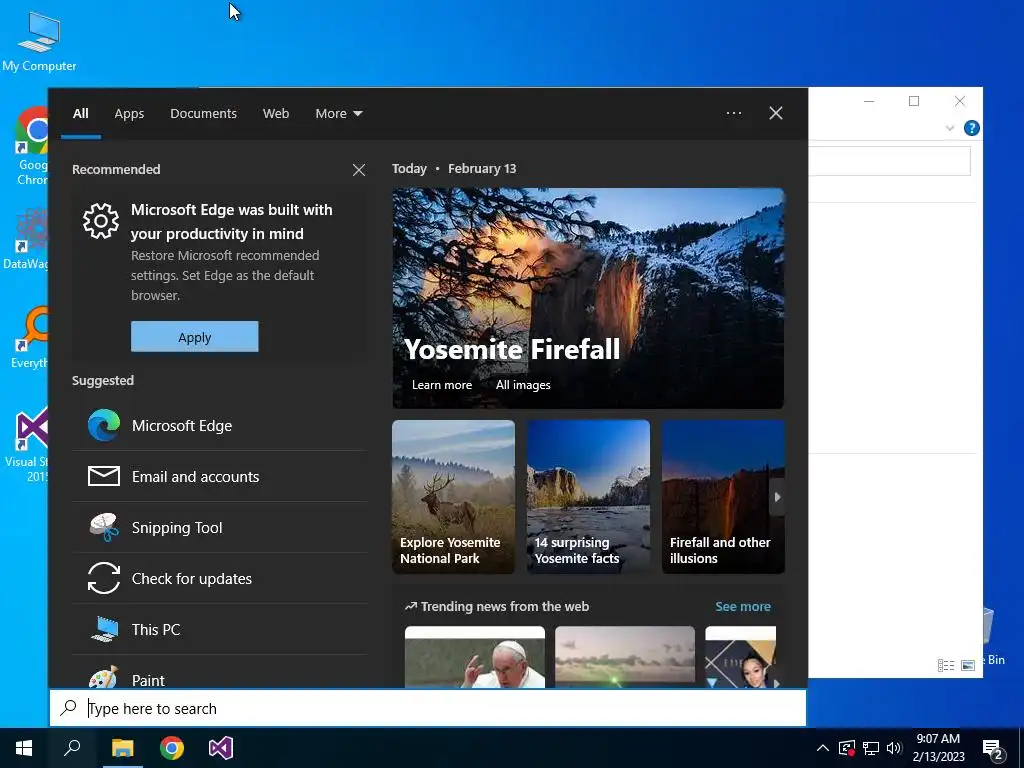Launch the Snipping Tool

(220, 528)
